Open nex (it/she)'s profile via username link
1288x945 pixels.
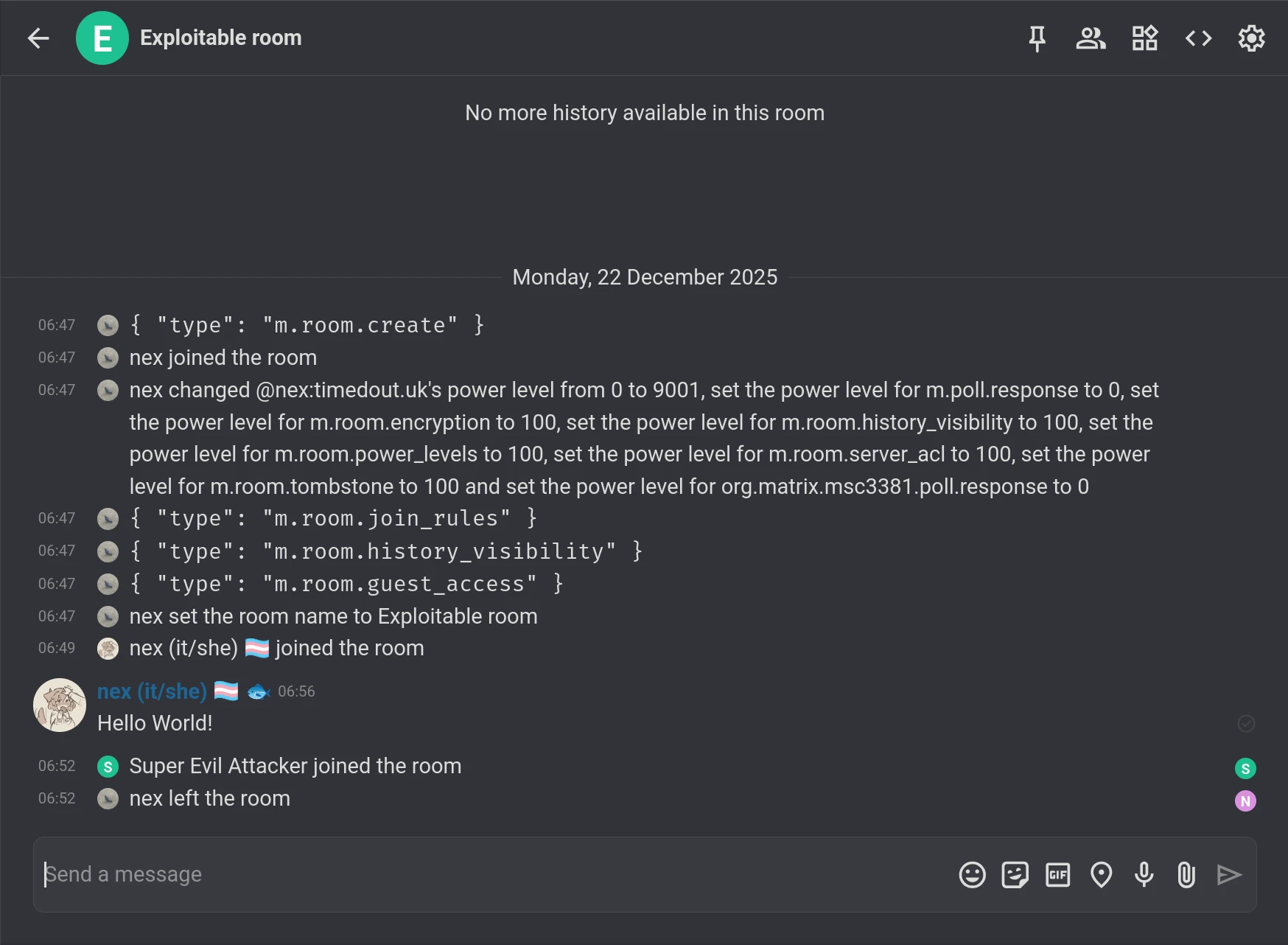tap(150, 691)
